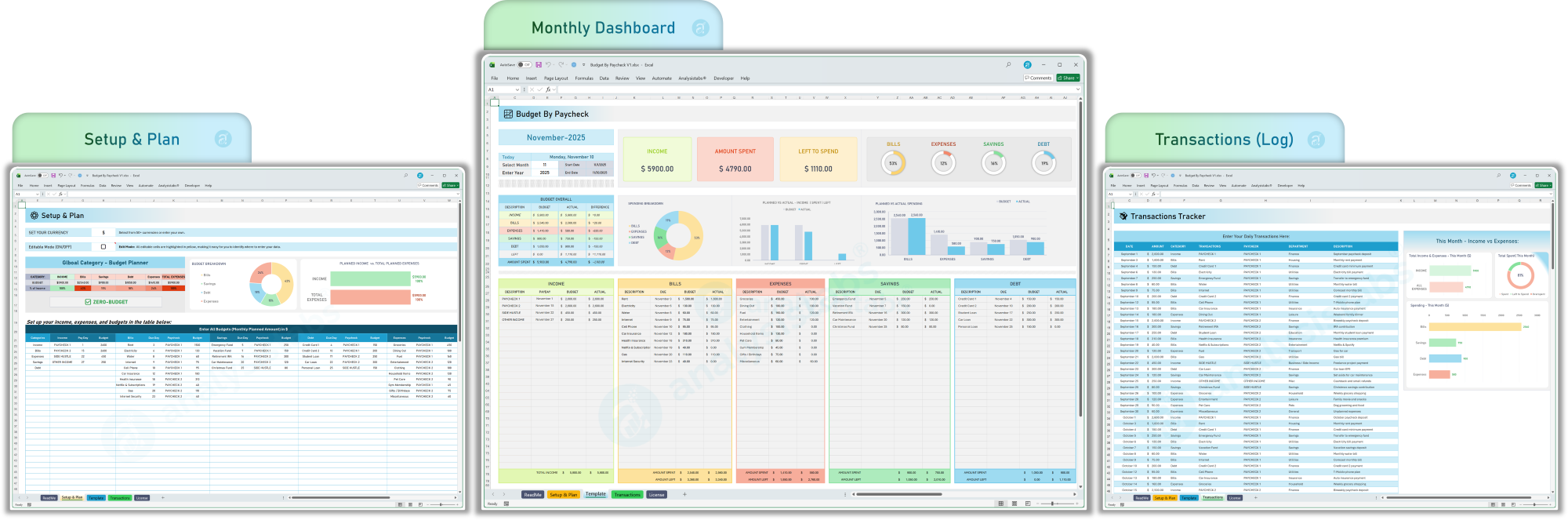Viewport: 1568px width, 520px height.
Task: Adjust zoom slider in Setup & Plan status bar
Action: click(443, 504)
